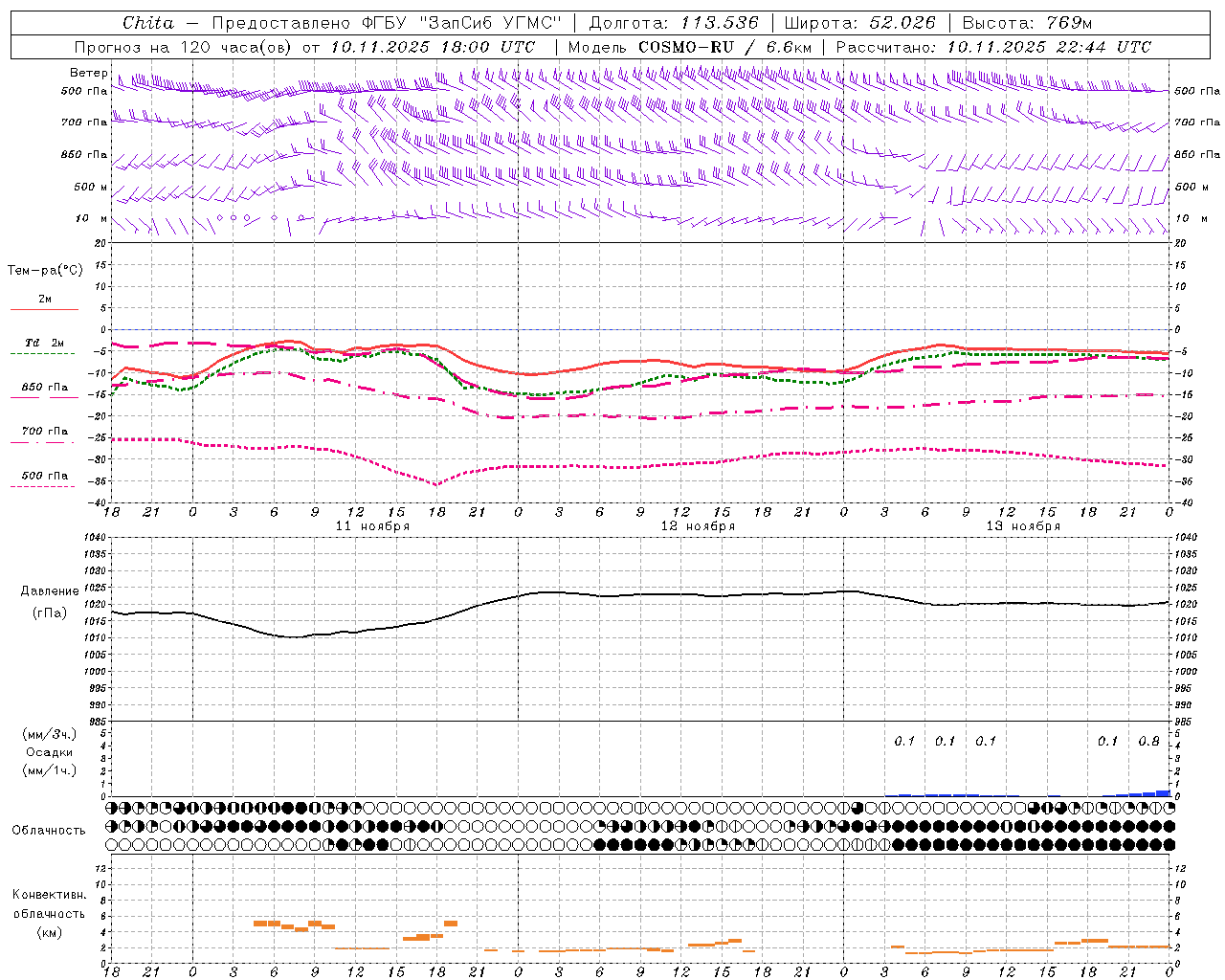Click Рассчитано: 10.11.2025 22:44 UTC text

pyautogui.click(x=993, y=47)
